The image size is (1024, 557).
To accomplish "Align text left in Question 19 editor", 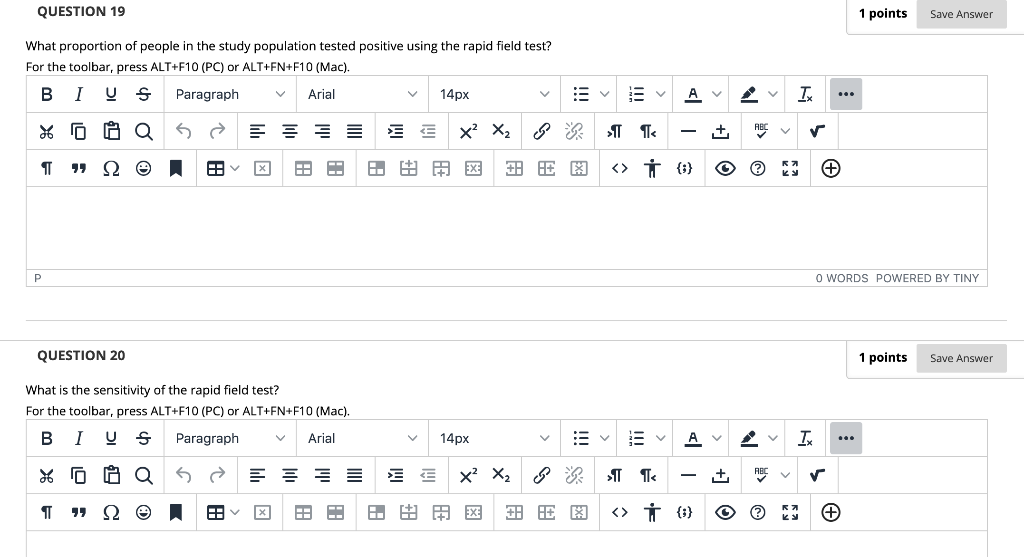I will (257, 131).
